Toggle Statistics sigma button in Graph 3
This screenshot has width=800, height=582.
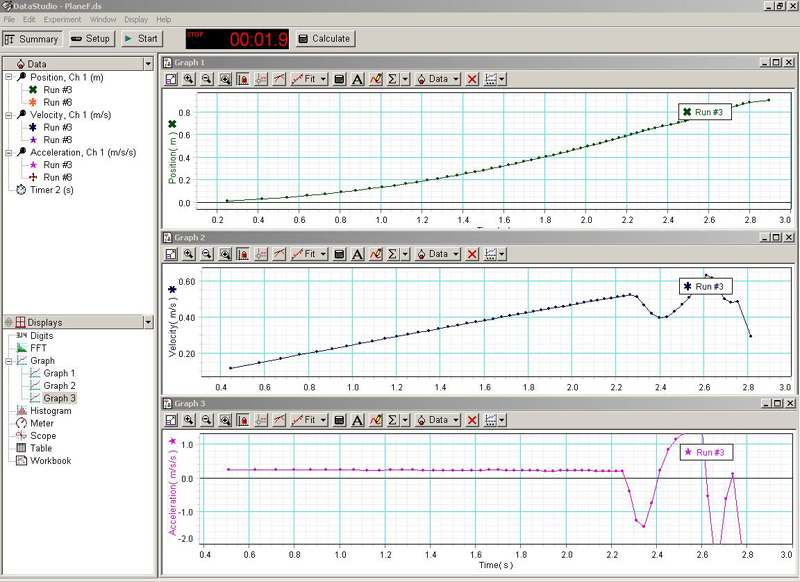393,419
